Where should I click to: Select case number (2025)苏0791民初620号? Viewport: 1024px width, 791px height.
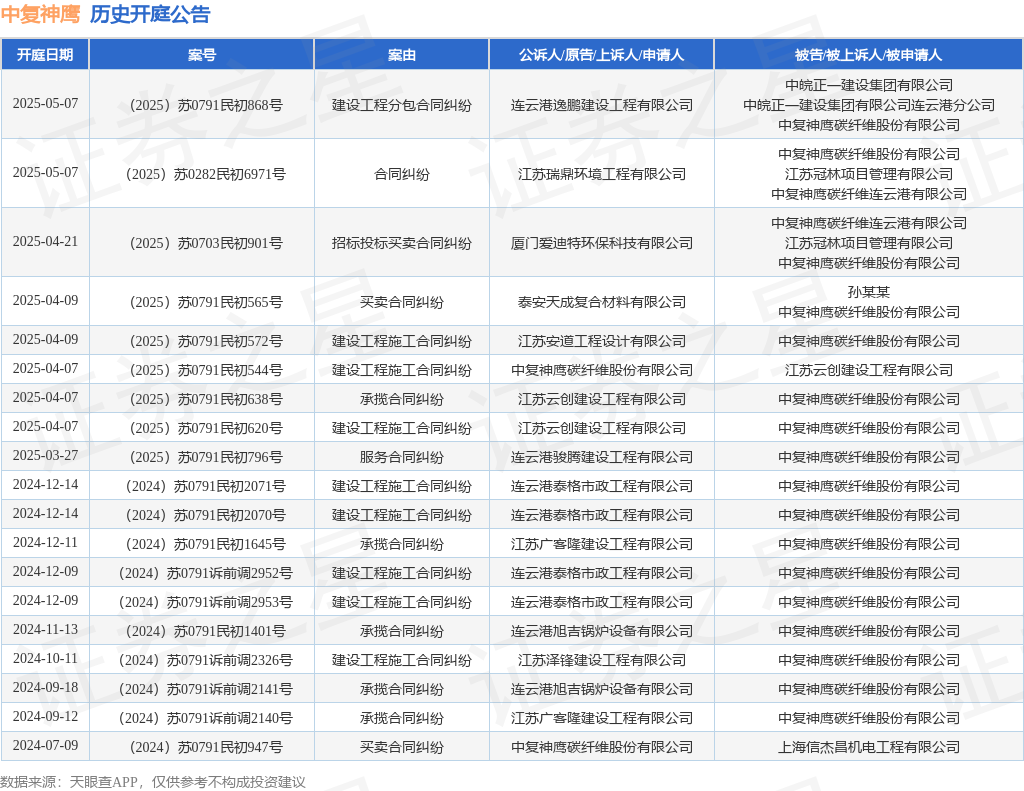click(x=206, y=428)
